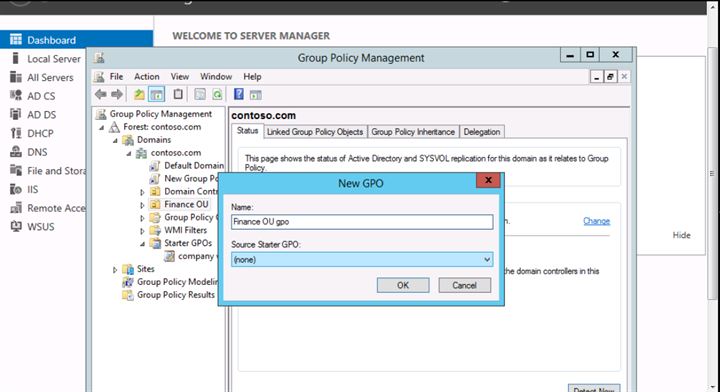
Task: Click the Back arrow in the GPMC toolbar
Action: [x=101, y=95]
